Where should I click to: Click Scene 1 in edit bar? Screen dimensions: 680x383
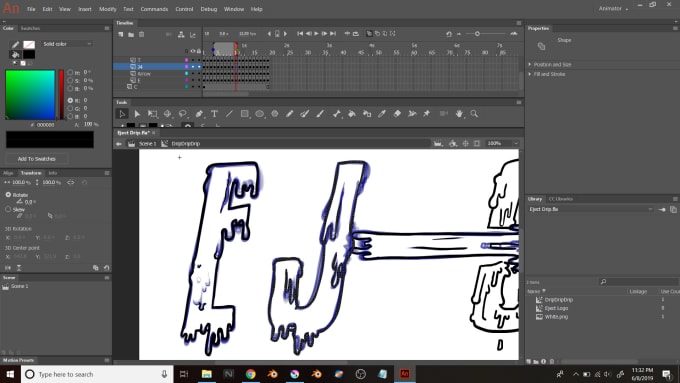point(147,144)
